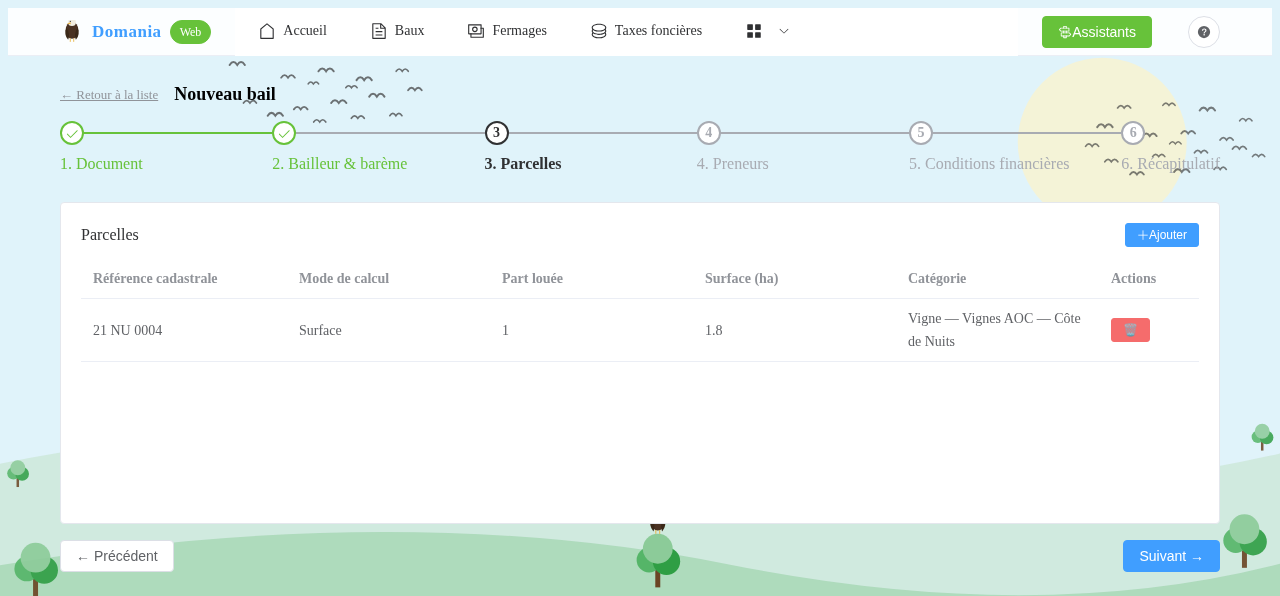Open the help question mark icon

pyautogui.click(x=1204, y=32)
